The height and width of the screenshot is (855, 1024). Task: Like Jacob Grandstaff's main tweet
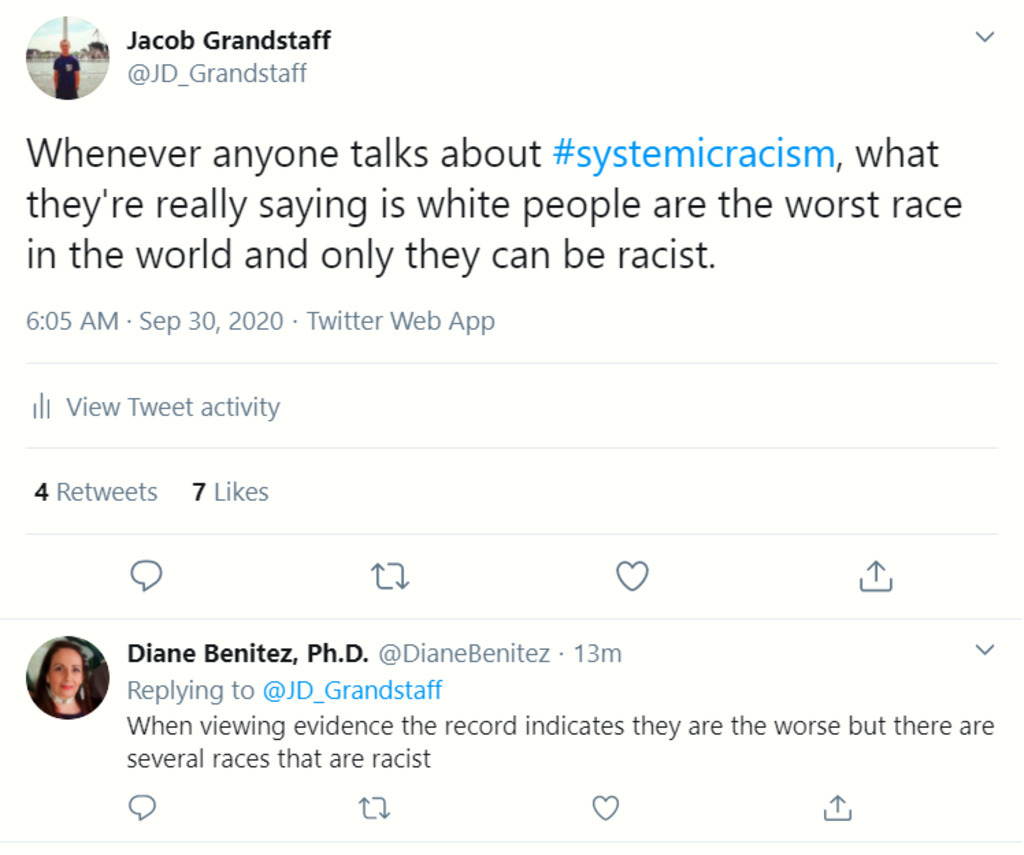(x=632, y=576)
